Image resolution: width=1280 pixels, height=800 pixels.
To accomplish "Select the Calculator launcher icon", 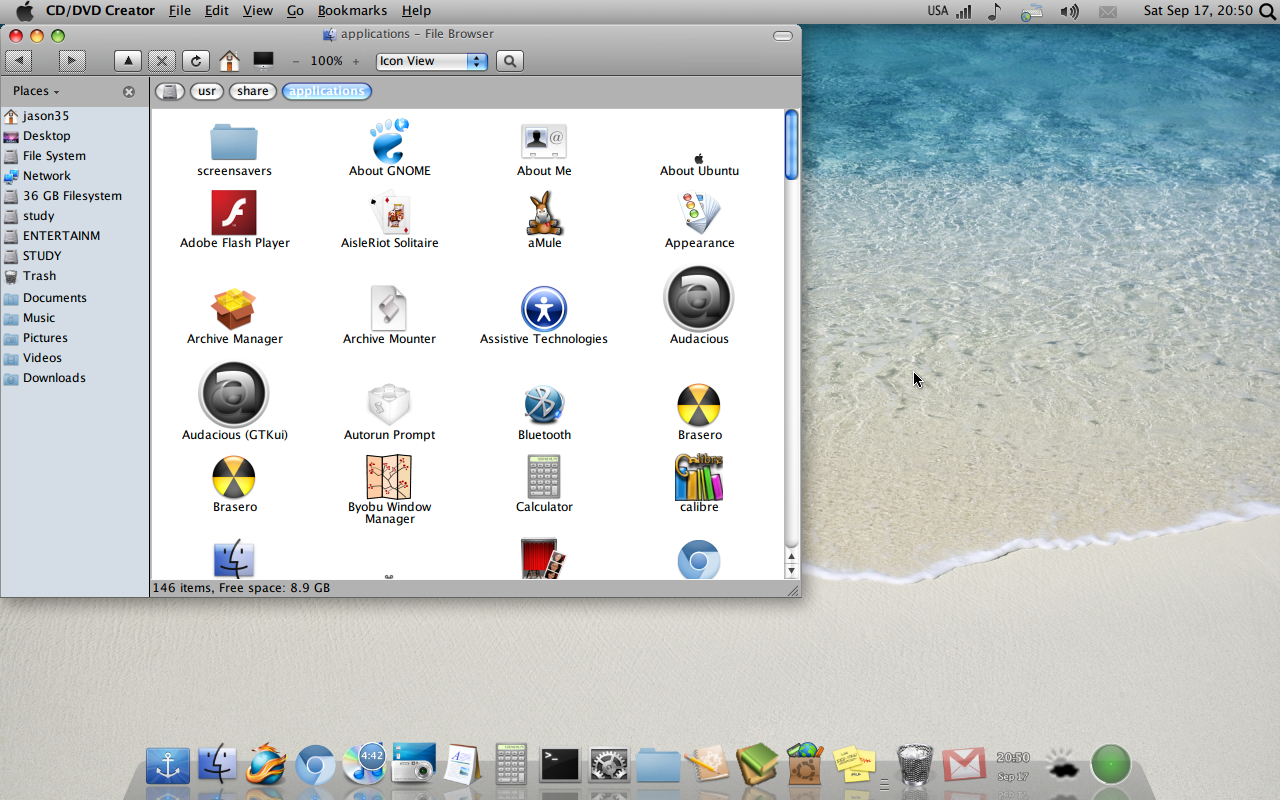I will (544, 476).
